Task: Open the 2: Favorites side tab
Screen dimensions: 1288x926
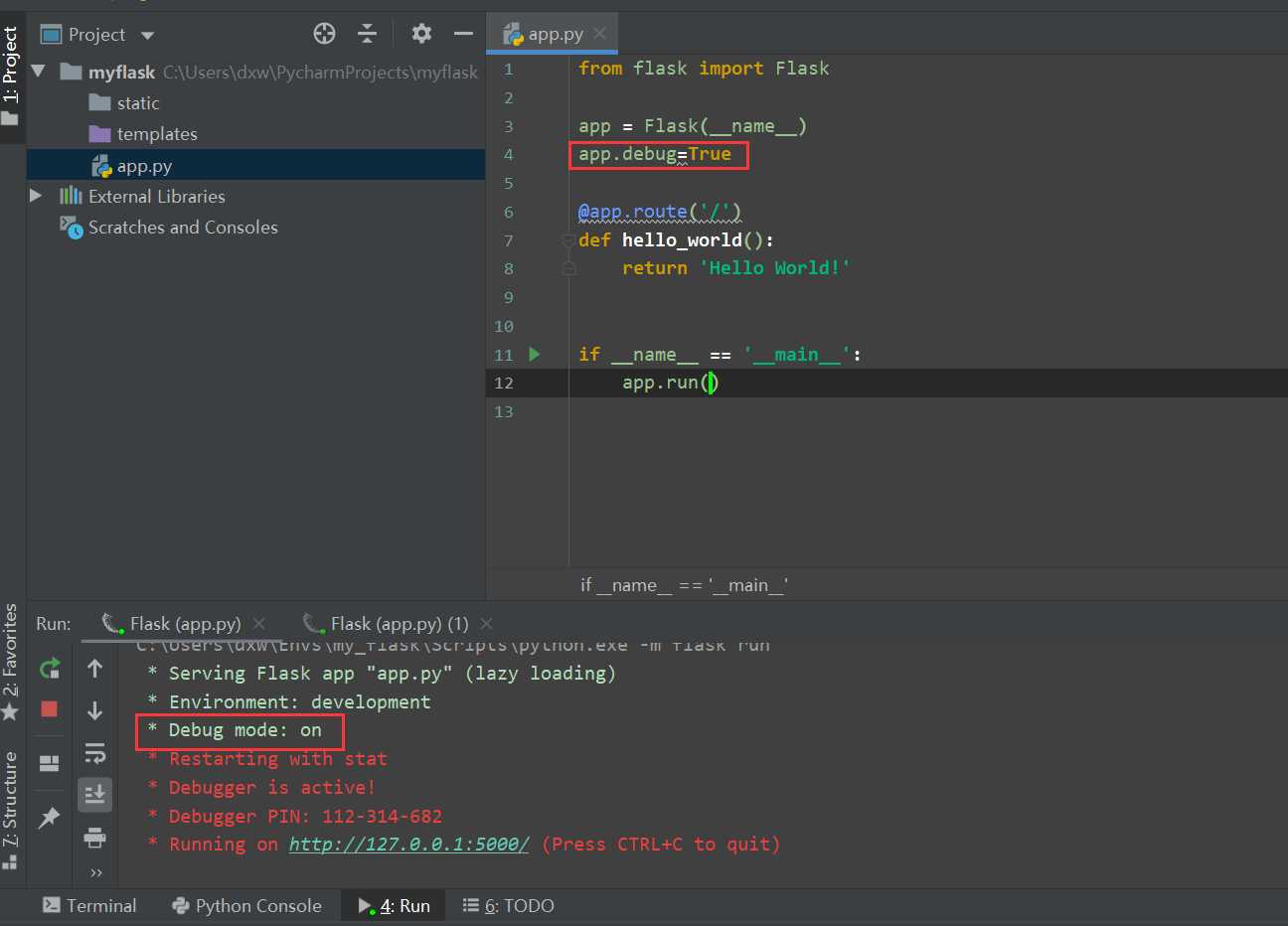Action: pyautogui.click(x=11, y=661)
